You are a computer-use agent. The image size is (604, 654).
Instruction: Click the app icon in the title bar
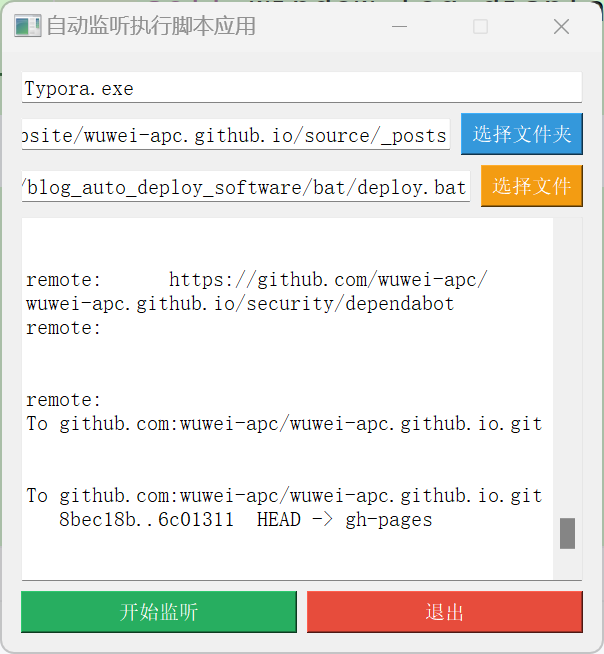point(27,26)
